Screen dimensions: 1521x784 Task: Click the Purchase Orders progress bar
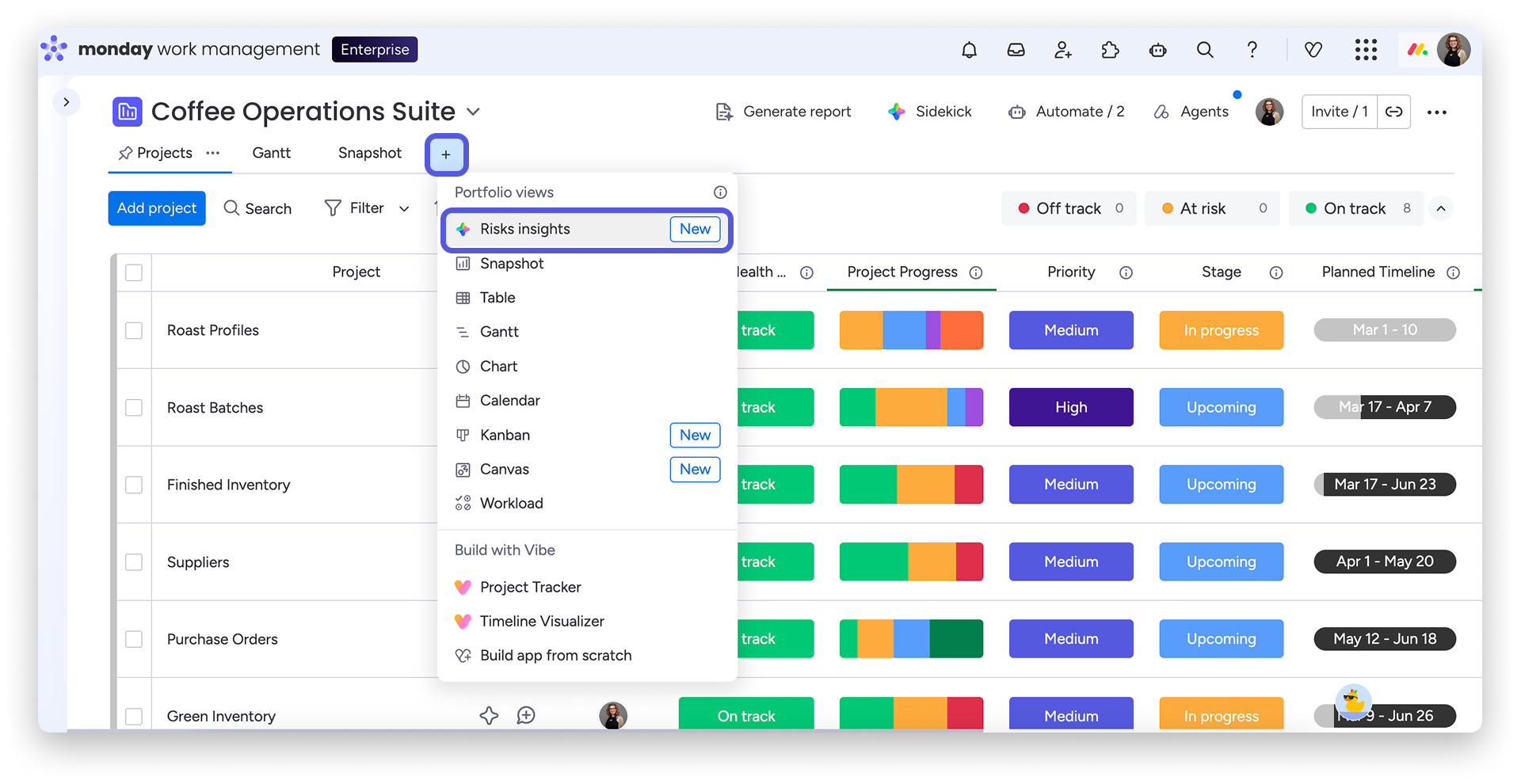point(911,638)
